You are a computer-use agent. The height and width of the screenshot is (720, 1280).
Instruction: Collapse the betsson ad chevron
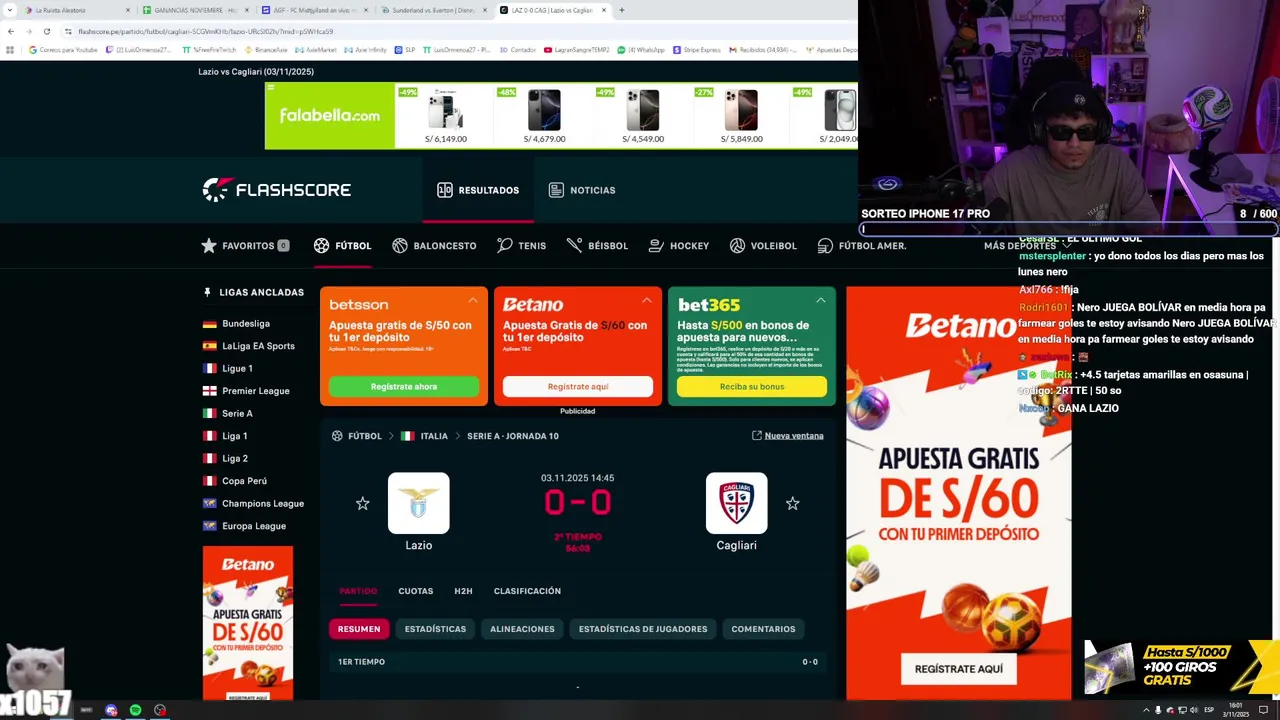473,300
